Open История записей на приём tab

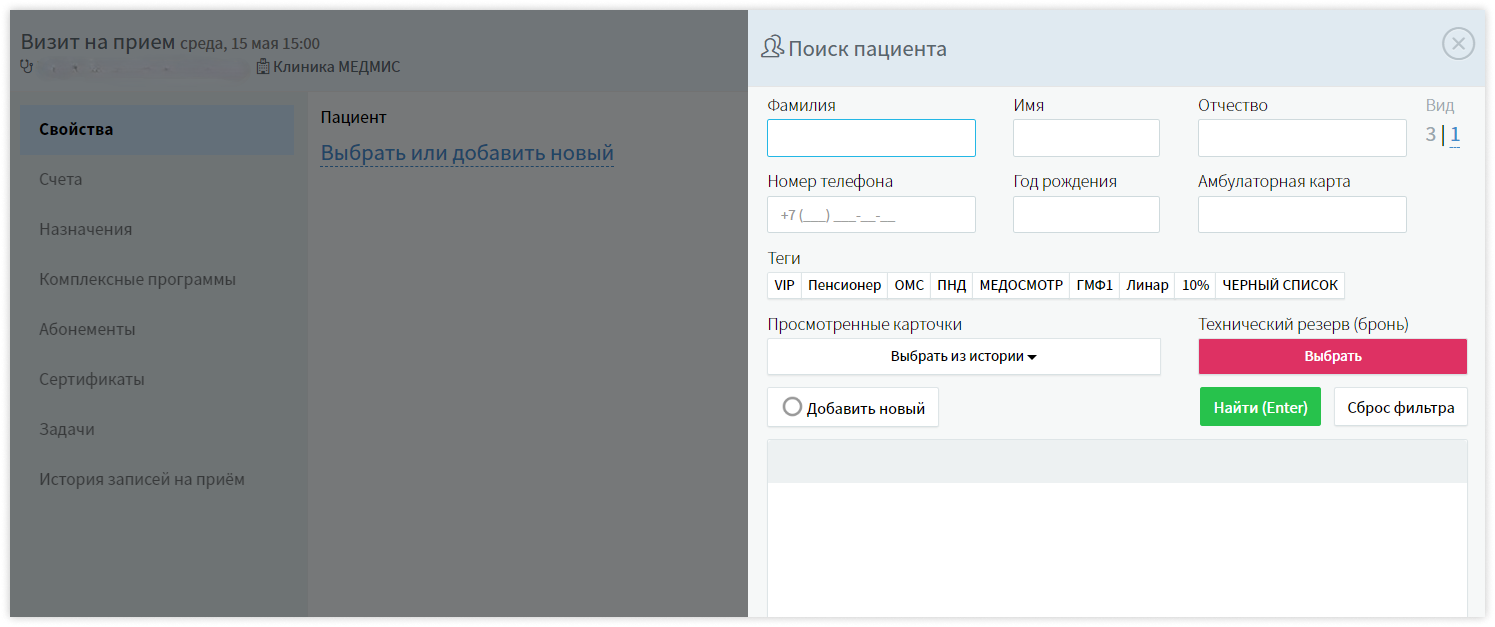(157, 479)
